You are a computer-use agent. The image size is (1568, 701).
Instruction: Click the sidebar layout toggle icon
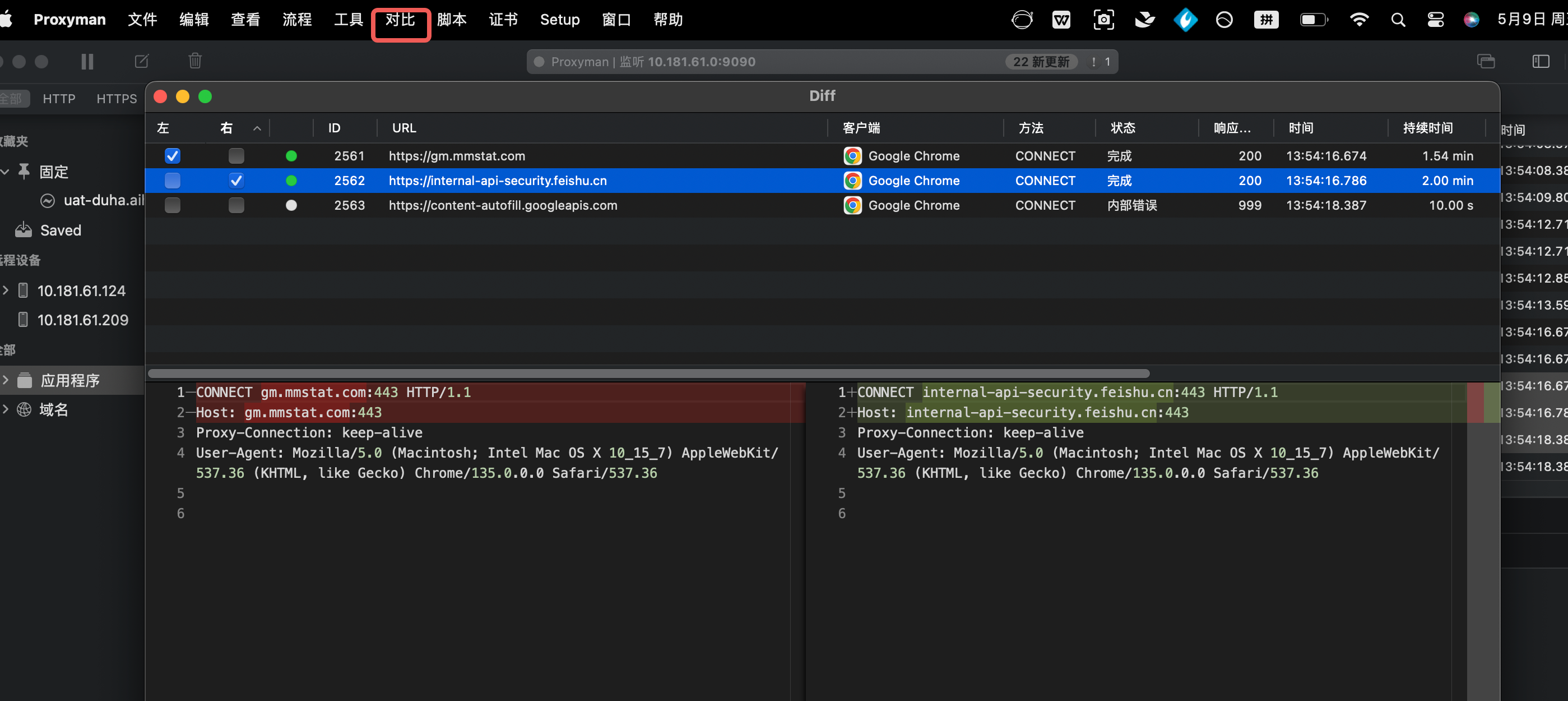point(1541,62)
